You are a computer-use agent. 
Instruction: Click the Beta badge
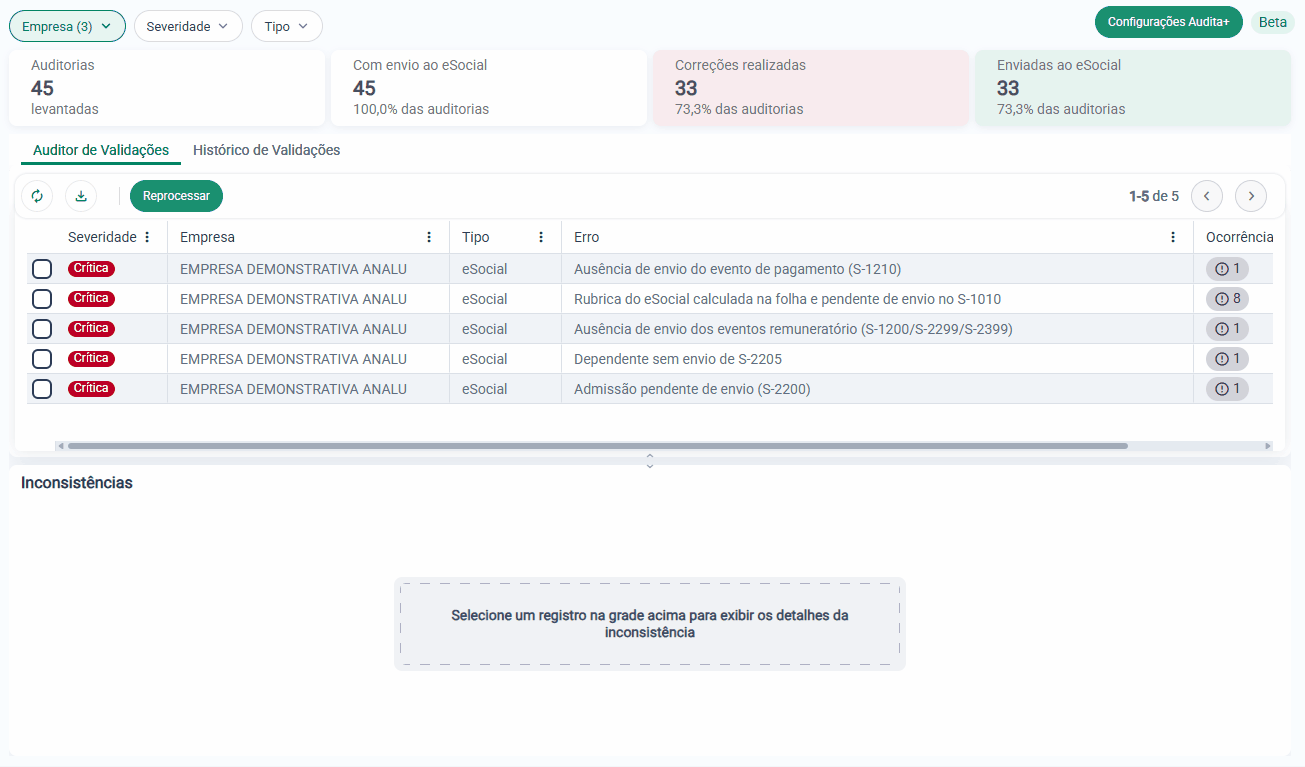1273,22
